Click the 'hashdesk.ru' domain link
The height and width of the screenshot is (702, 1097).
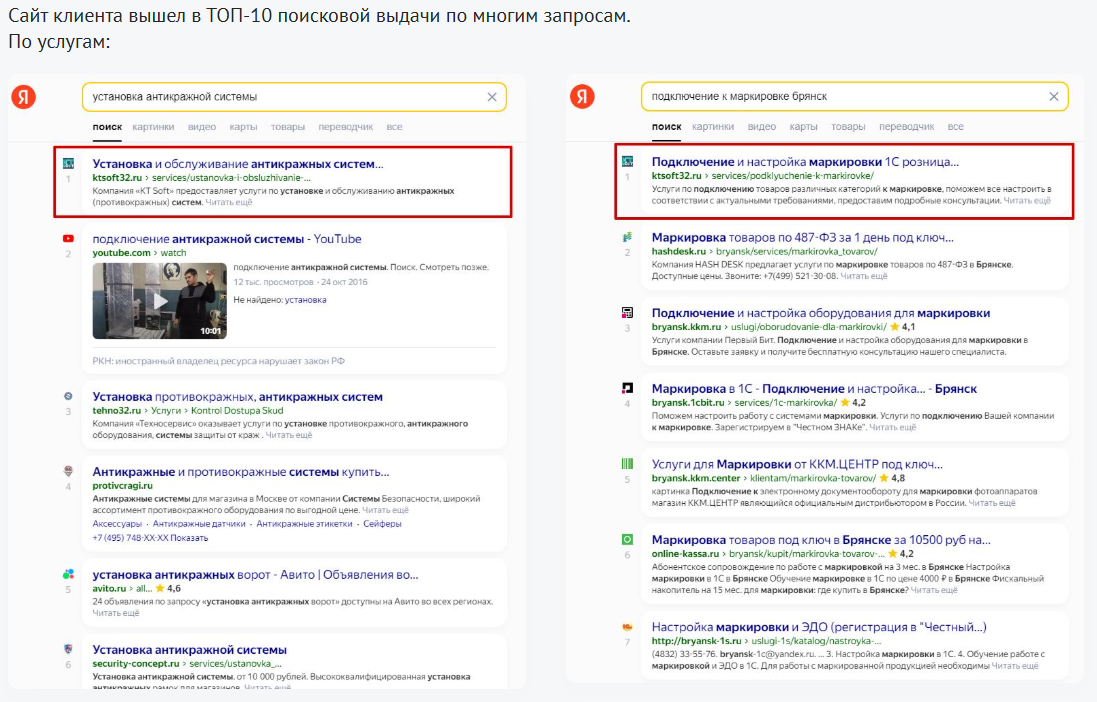point(679,251)
